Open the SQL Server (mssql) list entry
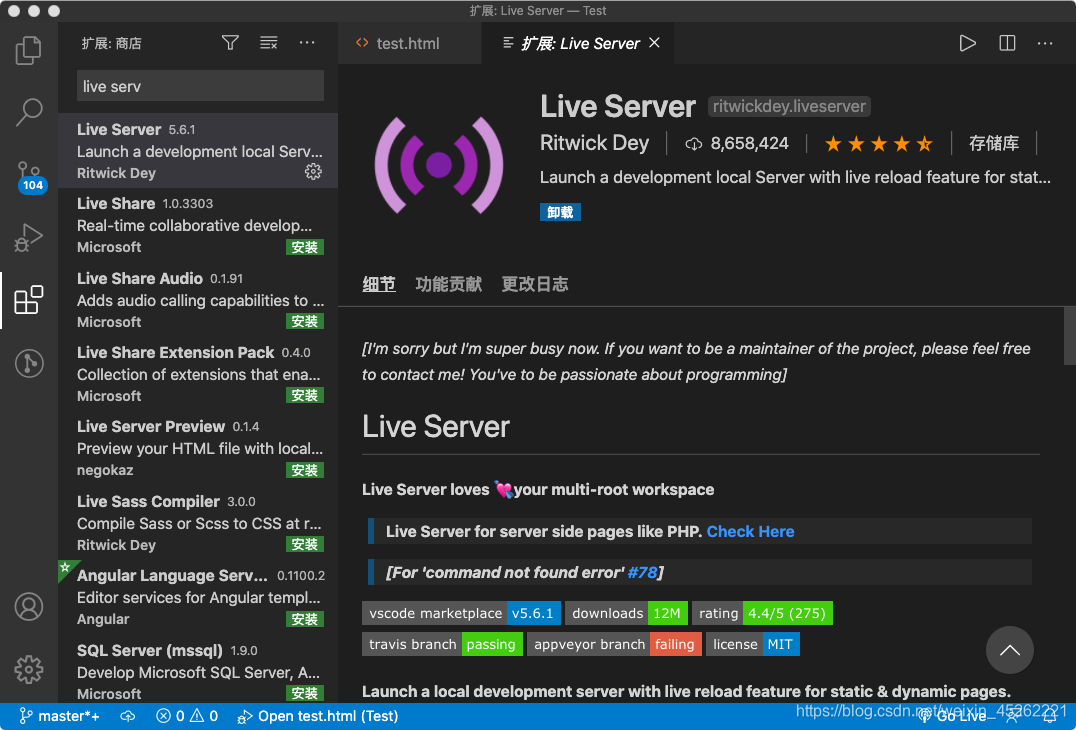 [x=198, y=671]
